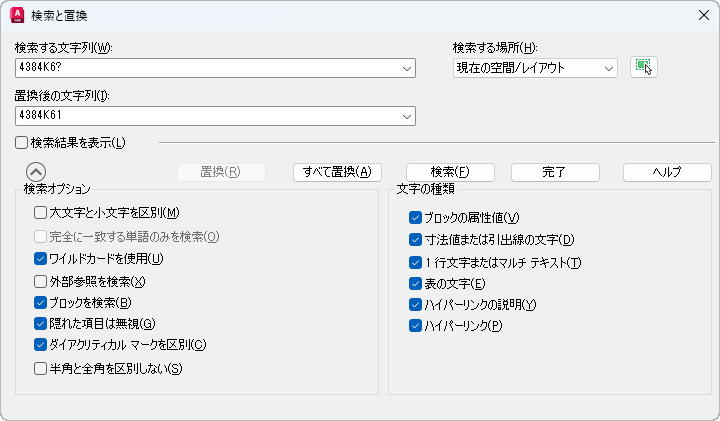Enable 検索結果を表示 checkbox
The height and width of the screenshot is (421, 720).
pos(22,143)
